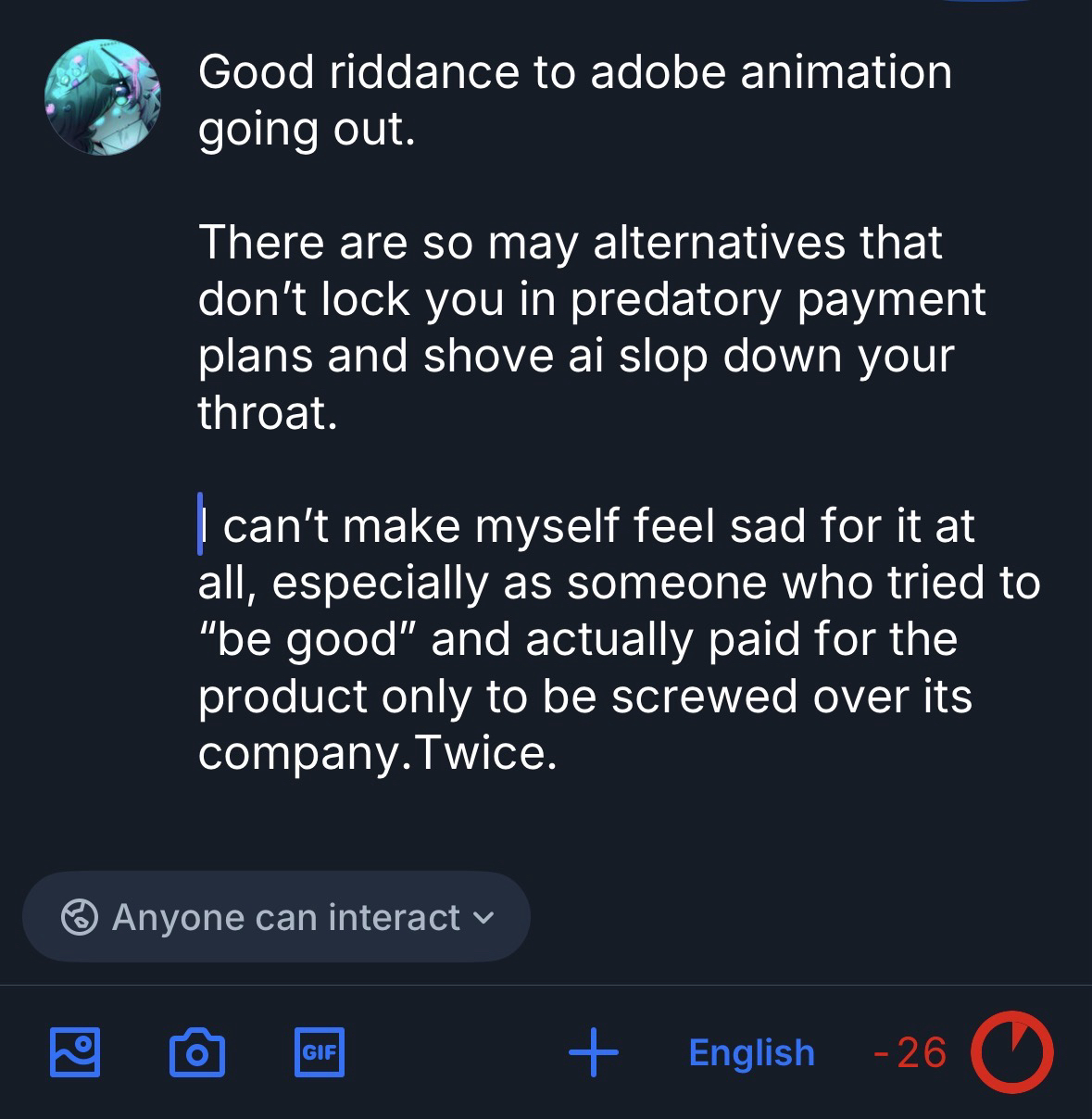Screen dimensions: 1092x1119
Task: Tap the red circular character limit indicator
Action: coord(1011,1052)
